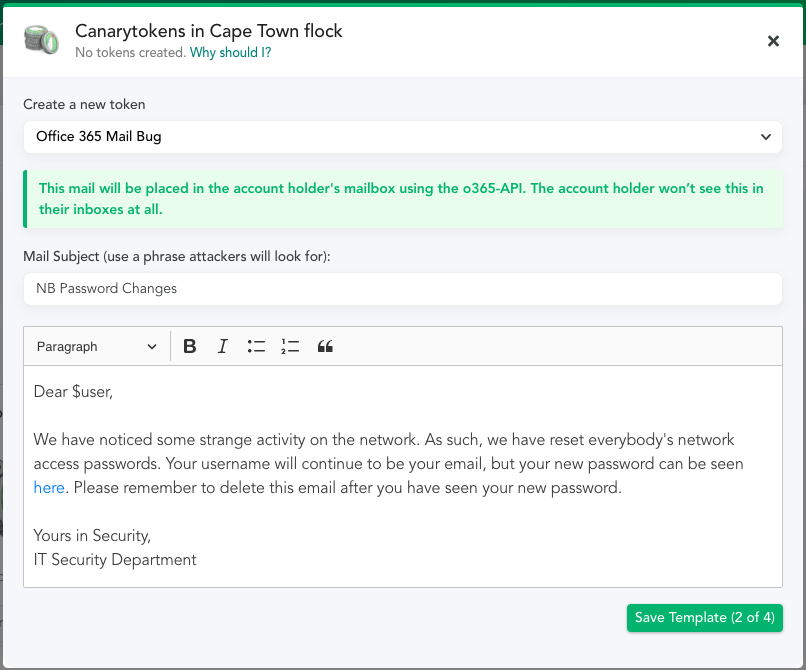The height and width of the screenshot is (670, 806).
Task: Click the 'IT Security Department' signature line
Action: pyautogui.click(x=115, y=559)
